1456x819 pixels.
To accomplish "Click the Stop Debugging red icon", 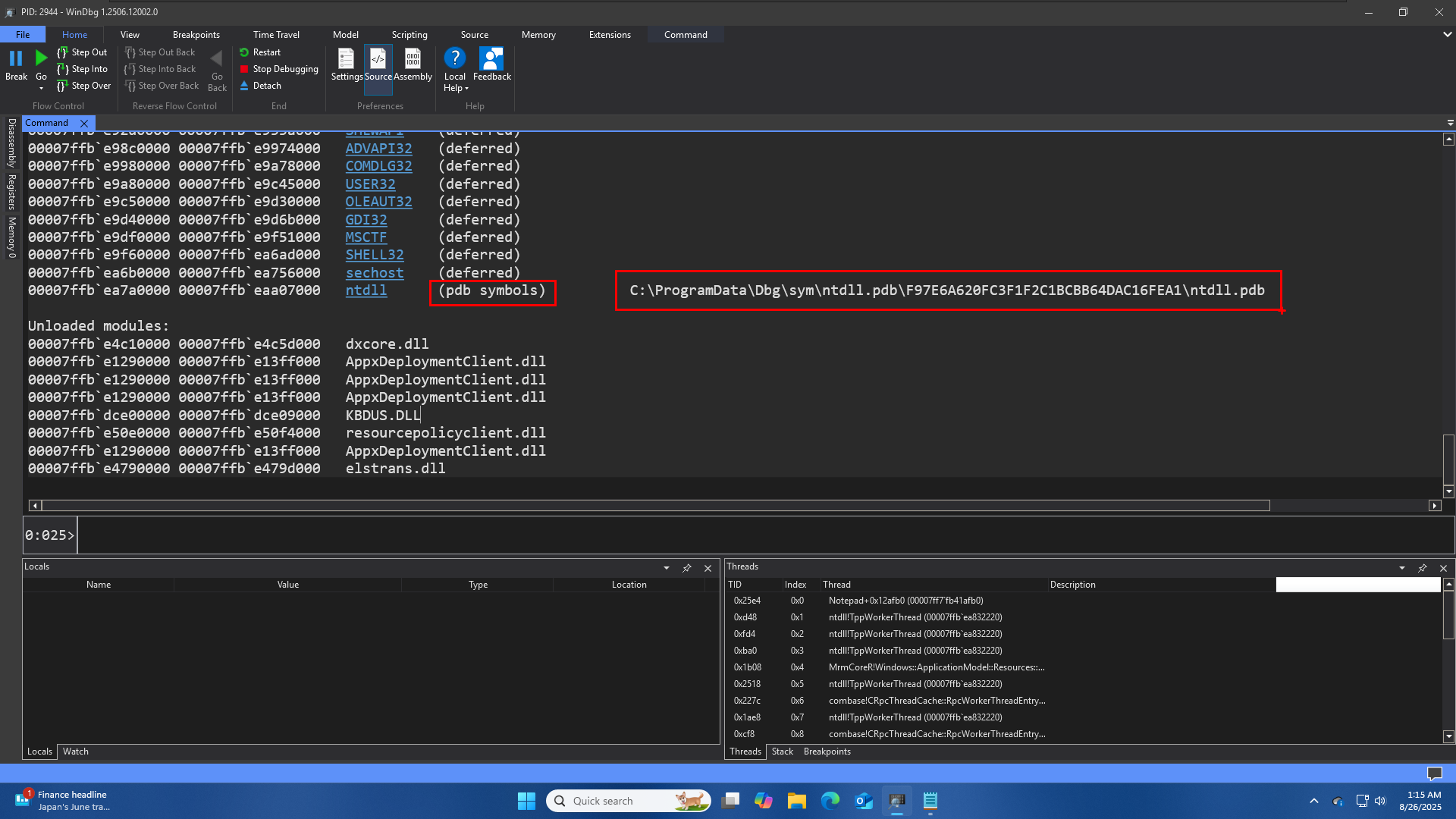I will pos(244,69).
